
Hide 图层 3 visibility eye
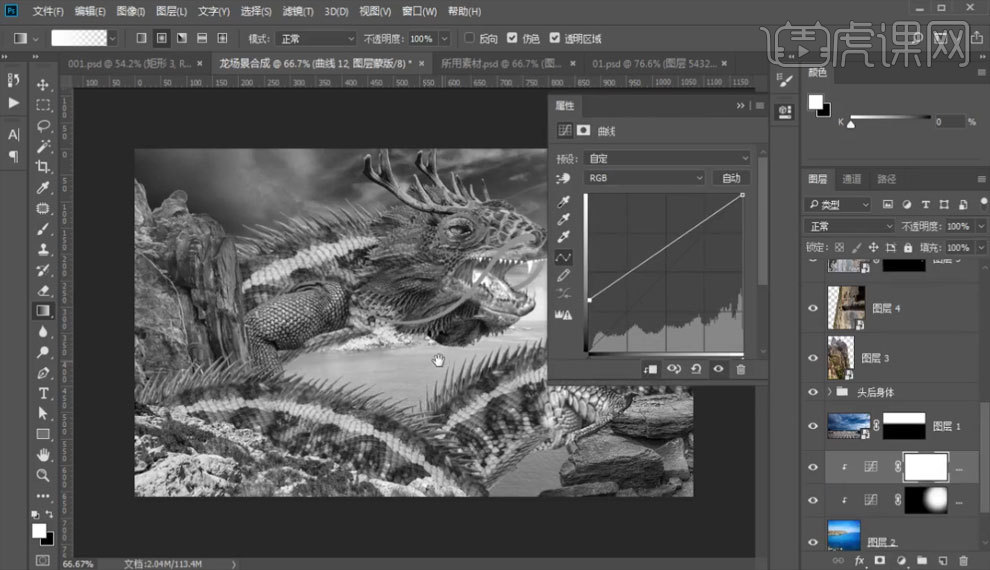pos(813,358)
